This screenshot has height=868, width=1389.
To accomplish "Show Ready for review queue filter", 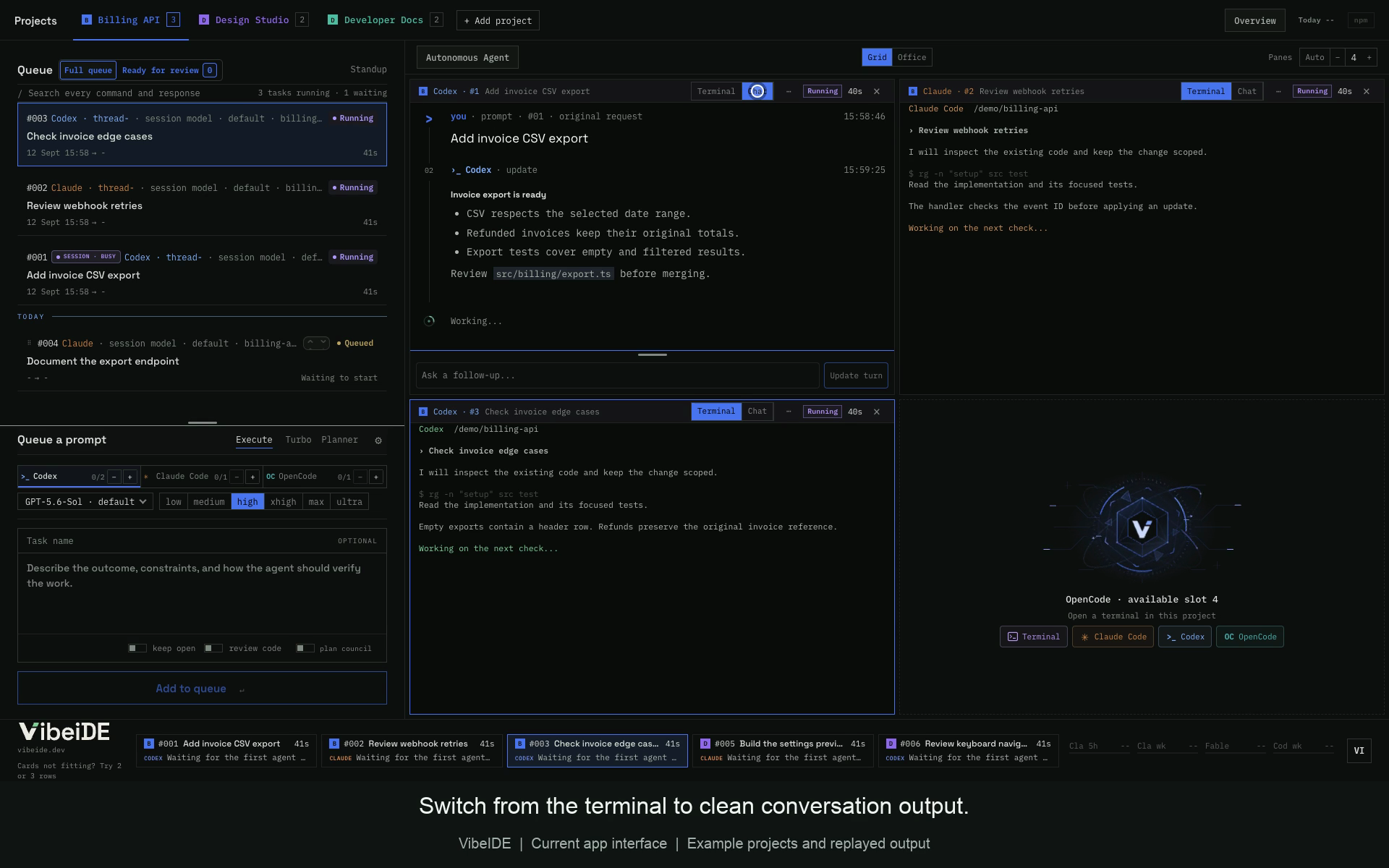I will [x=169, y=70].
